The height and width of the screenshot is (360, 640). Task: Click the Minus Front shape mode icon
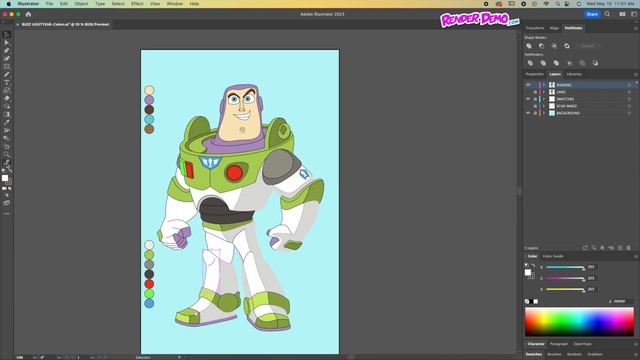pos(542,46)
